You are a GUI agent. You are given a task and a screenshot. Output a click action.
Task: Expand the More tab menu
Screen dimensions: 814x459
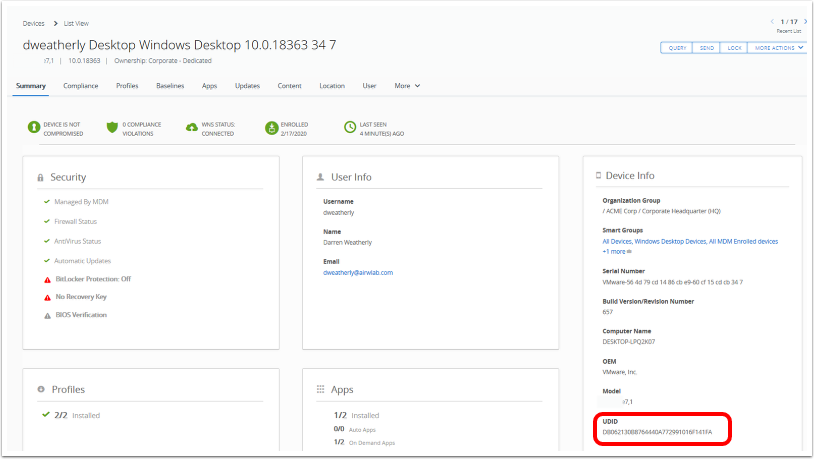407,86
